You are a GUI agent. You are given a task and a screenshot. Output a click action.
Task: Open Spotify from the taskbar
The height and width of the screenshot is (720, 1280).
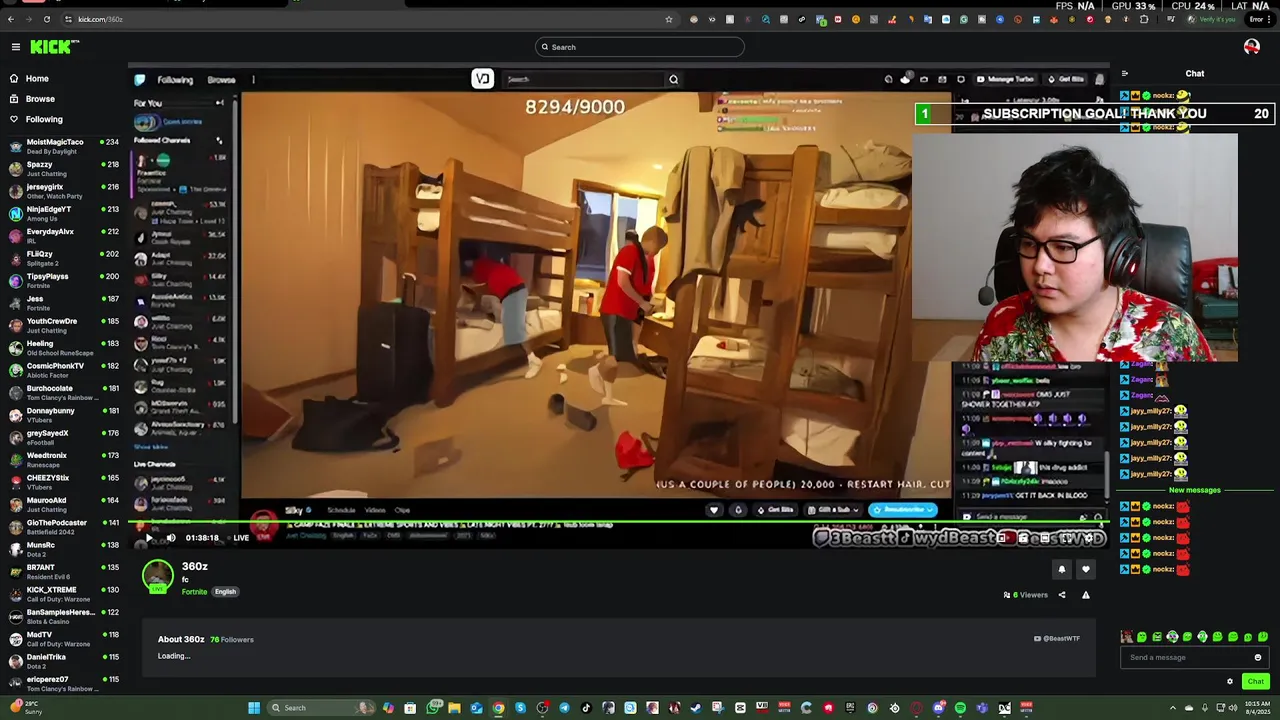tap(960, 708)
